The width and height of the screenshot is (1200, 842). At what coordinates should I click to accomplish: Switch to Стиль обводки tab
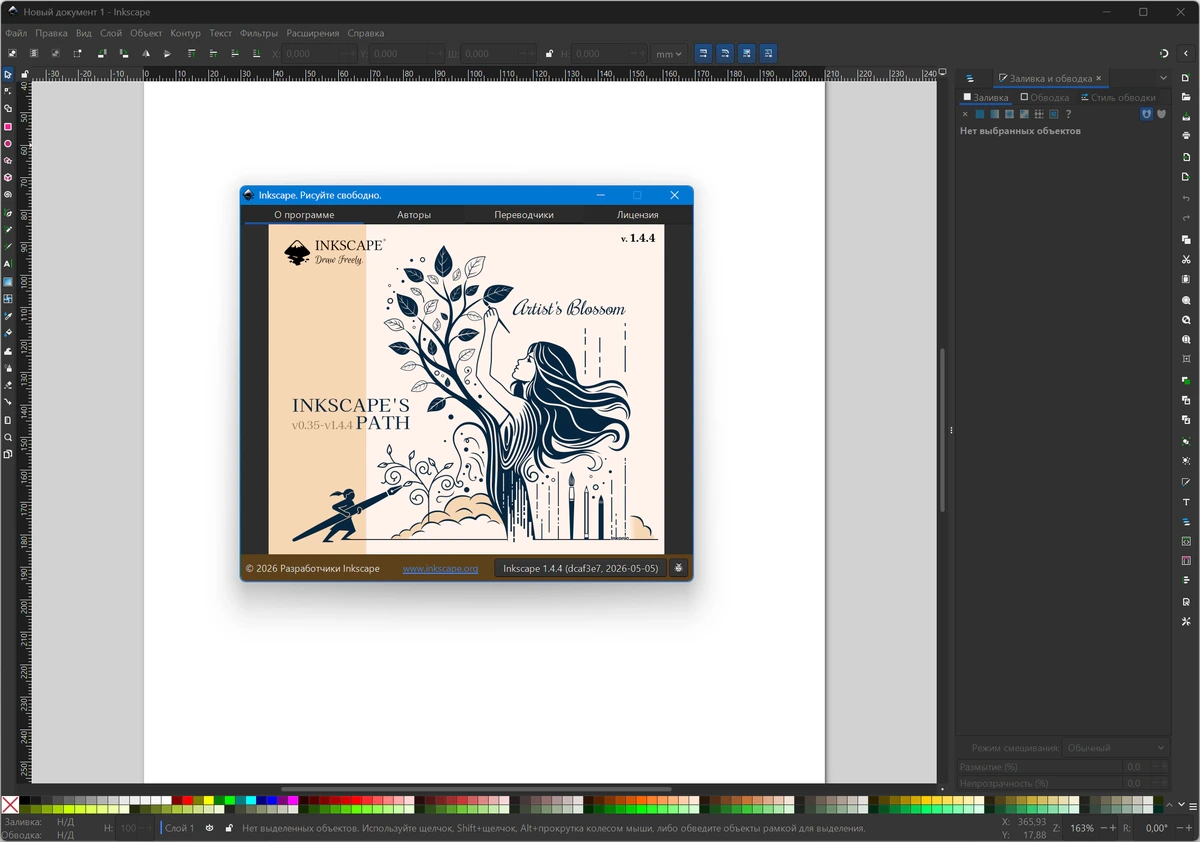(1117, 98)
